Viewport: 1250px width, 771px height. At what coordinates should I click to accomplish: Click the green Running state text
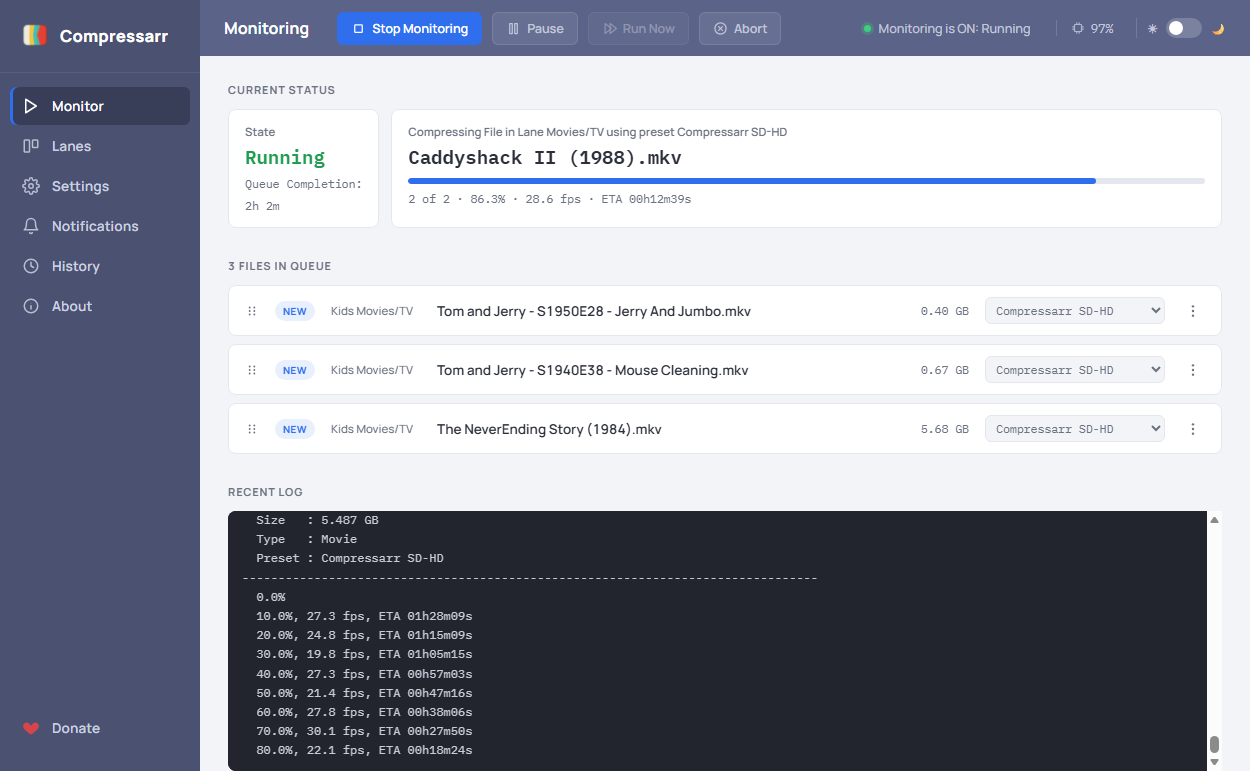285,157
